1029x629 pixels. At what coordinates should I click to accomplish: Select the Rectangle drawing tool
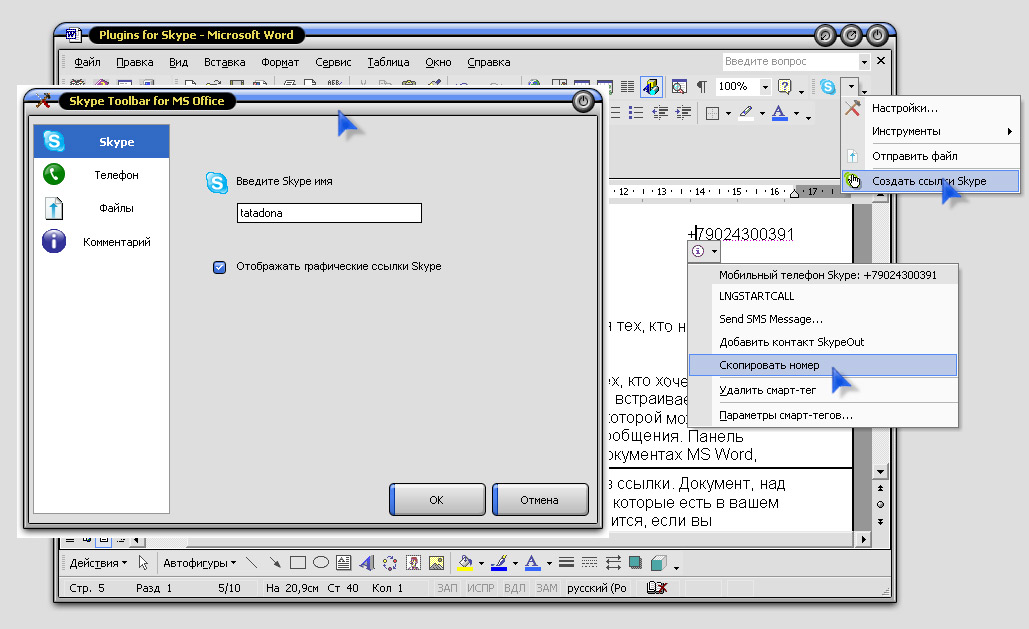[298, 563]
